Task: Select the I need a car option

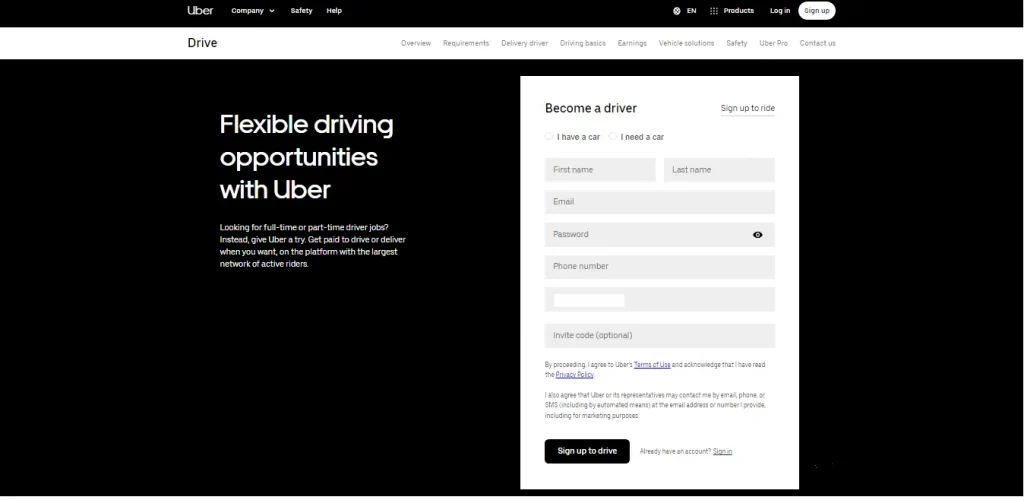Action: coord(613,136)
